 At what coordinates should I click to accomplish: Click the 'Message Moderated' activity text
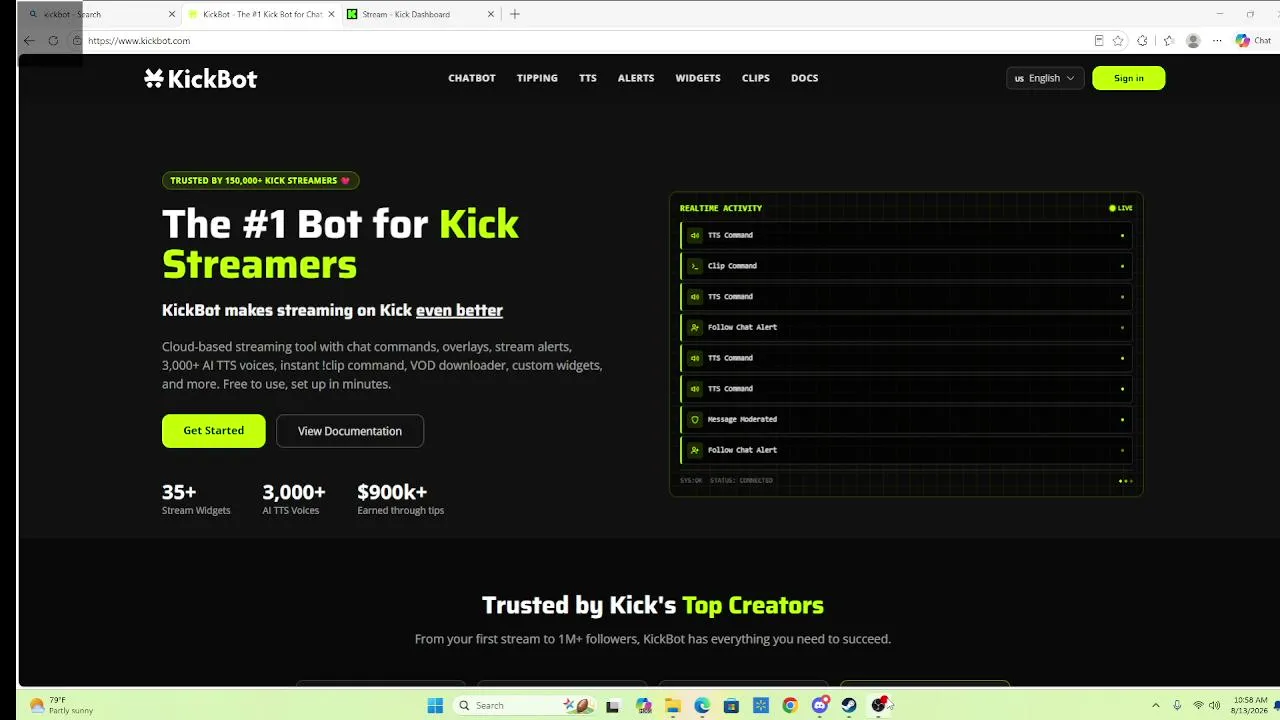(x=742, y=419)
